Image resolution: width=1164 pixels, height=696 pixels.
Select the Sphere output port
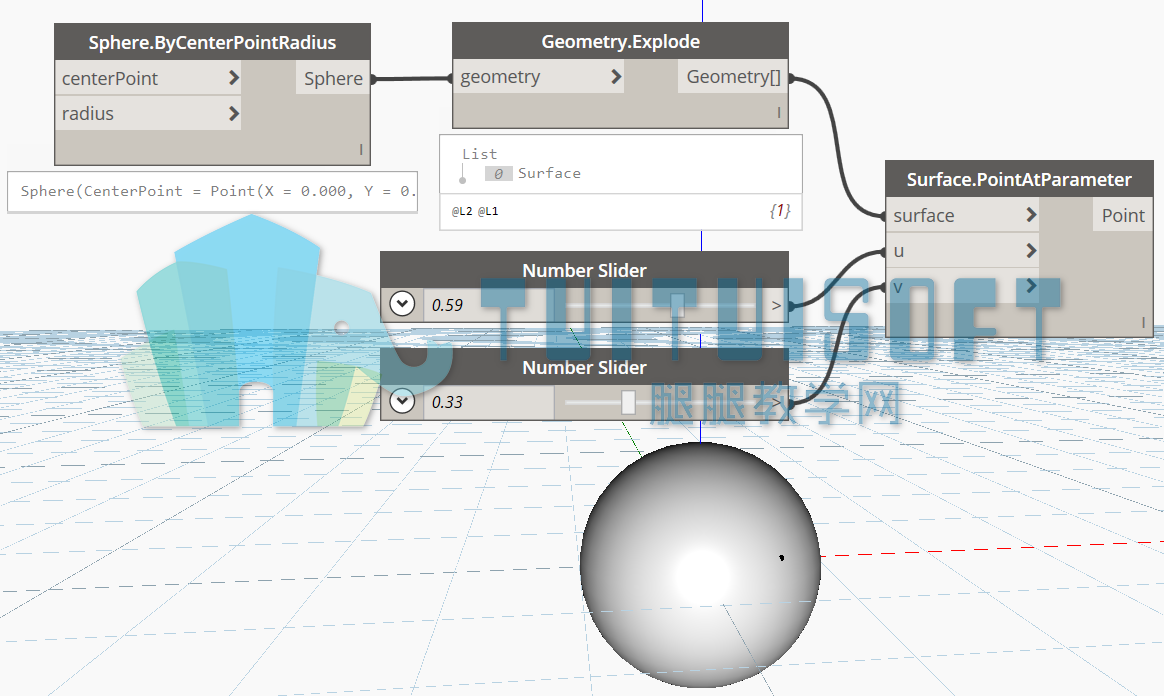(x=333, y=78)
